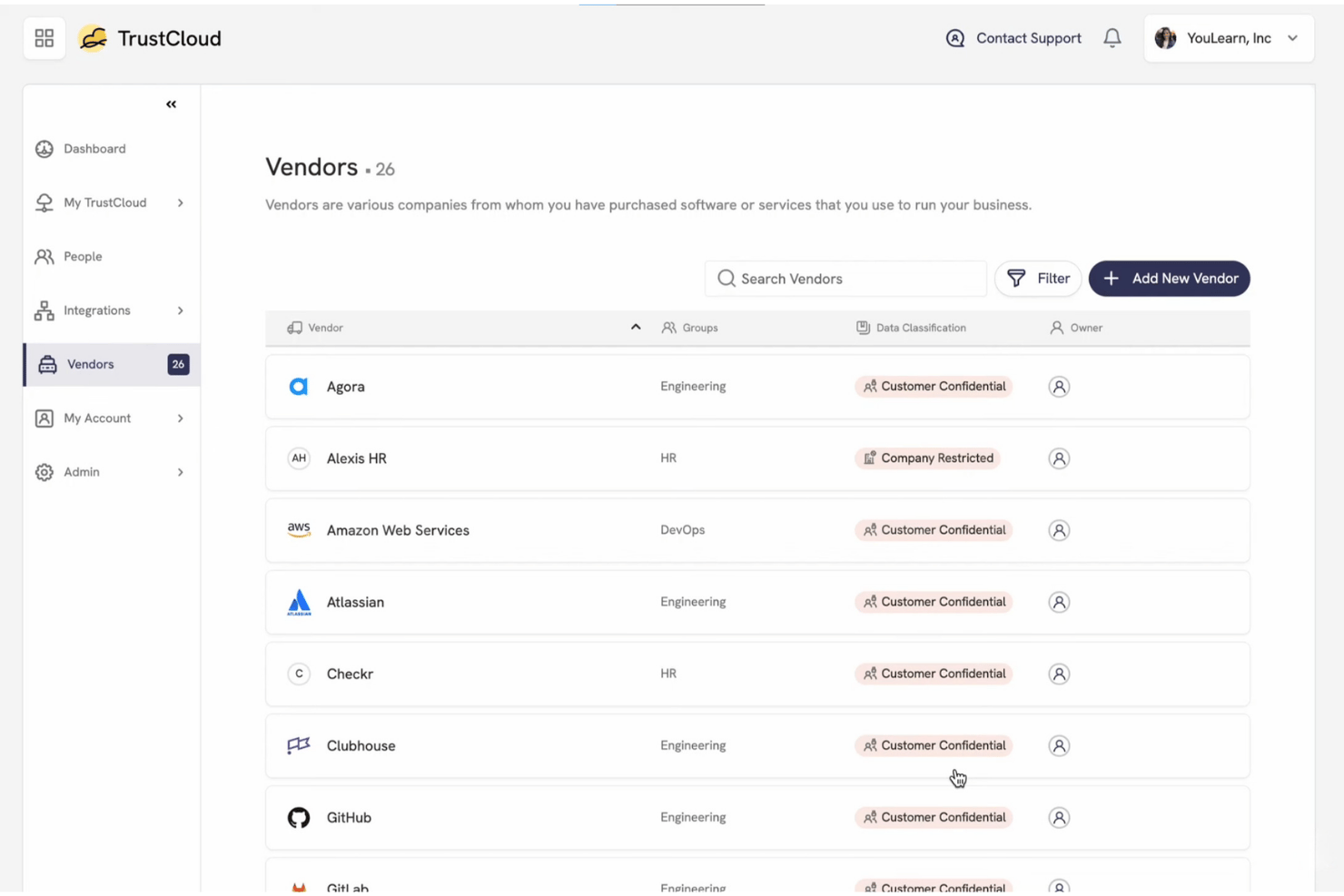Click Contact Support link
This screenshot has width=1344, height=896.
point(1013,38)
